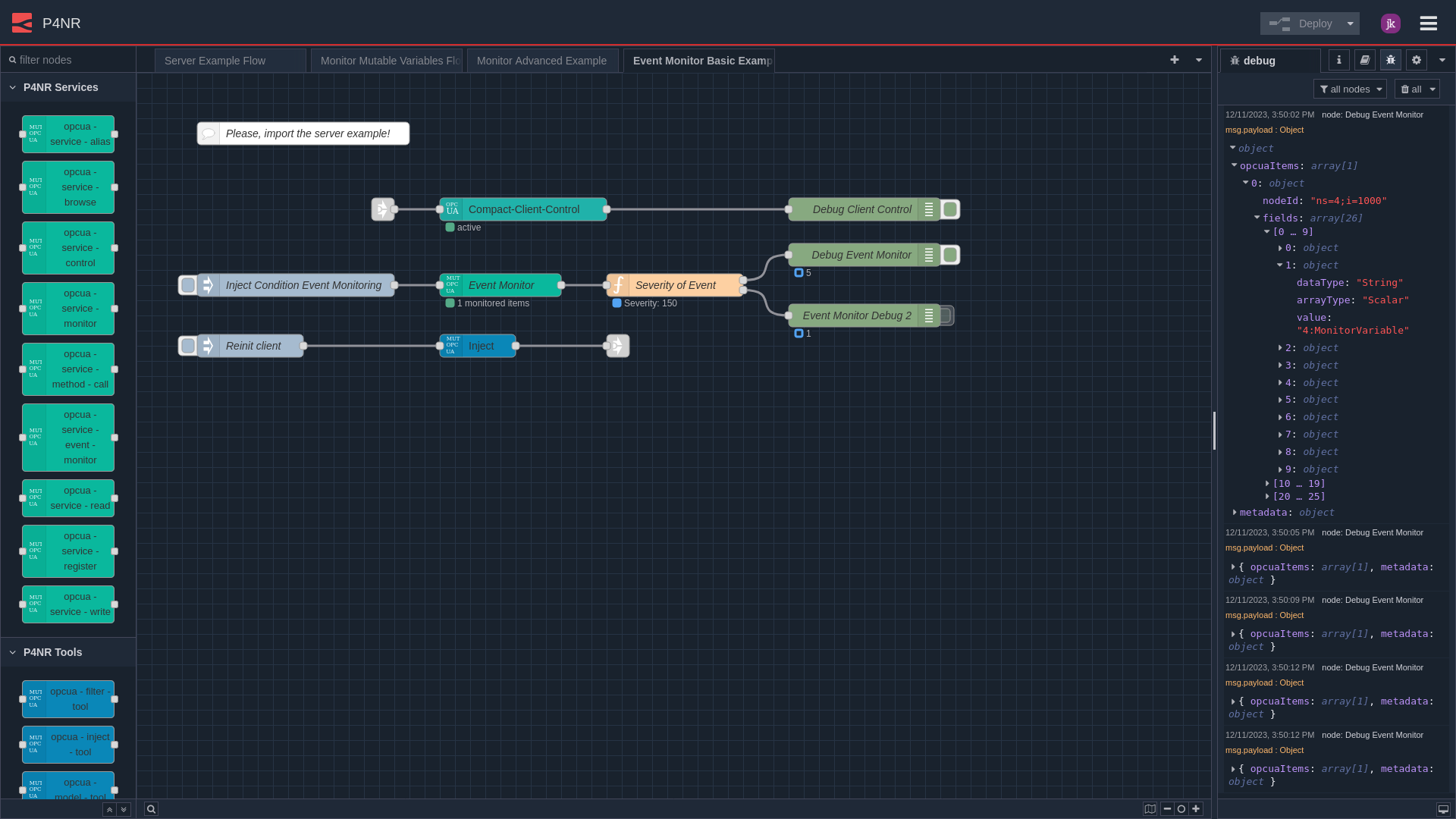
Task: Add a new flow with the plus button
Action: pyautogui.click(x=1174, y=59)
